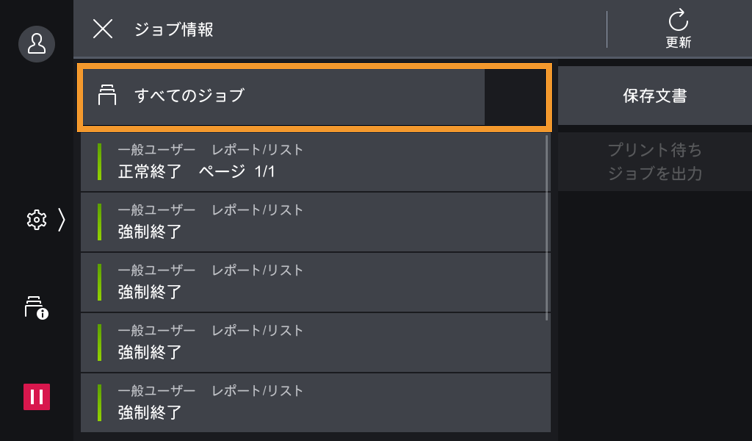Open the settings gear icon
This screenshot has height=441, width=752.
(36, 220)
